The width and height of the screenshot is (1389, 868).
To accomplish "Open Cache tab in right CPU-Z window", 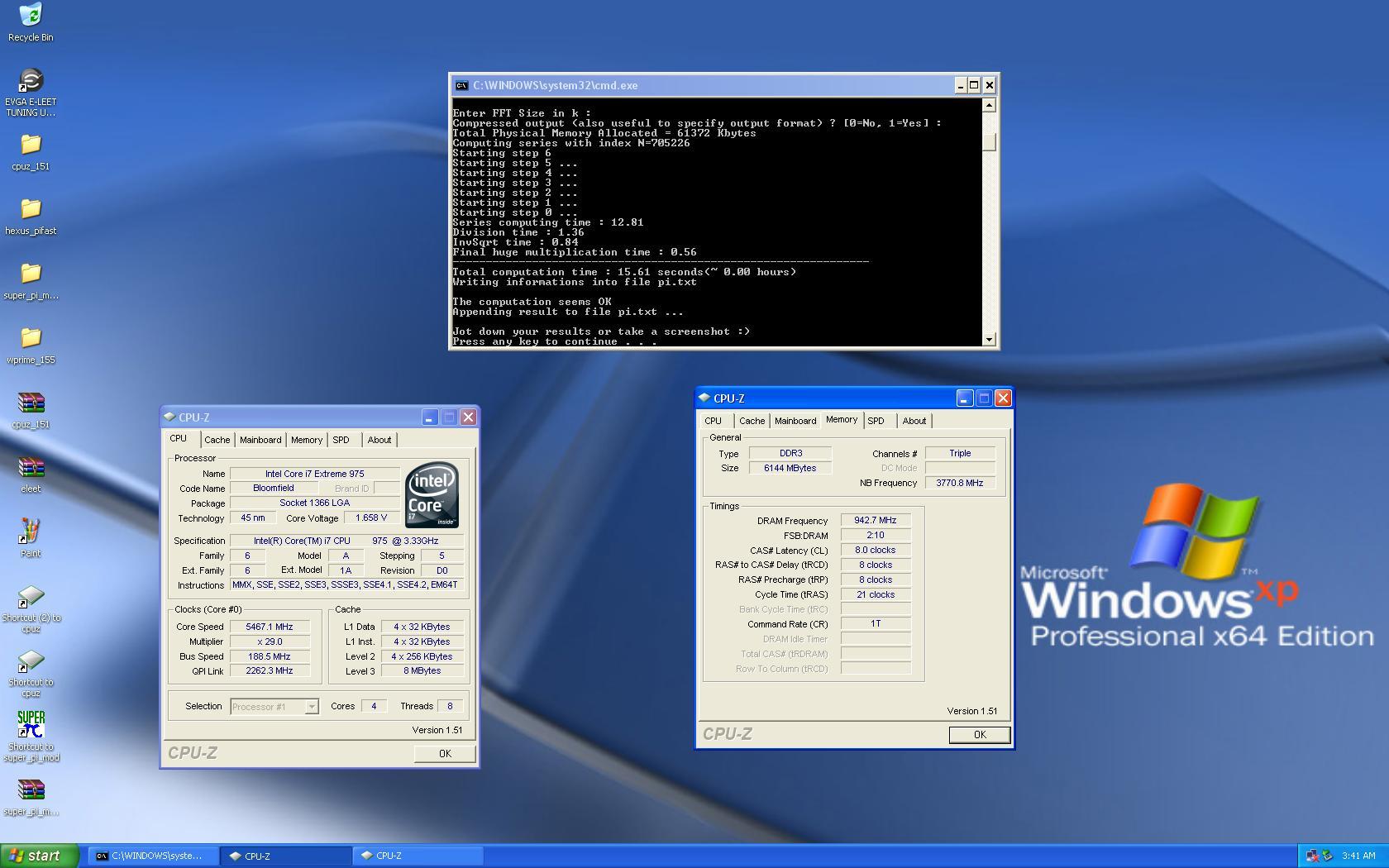I will [752, 421].
